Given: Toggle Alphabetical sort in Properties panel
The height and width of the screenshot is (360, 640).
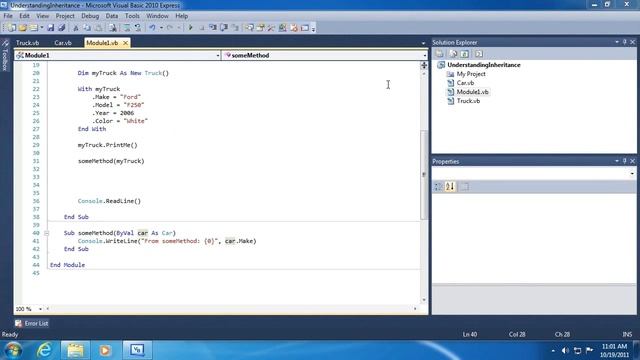Looking at the screenshot, I should (450, 187).
